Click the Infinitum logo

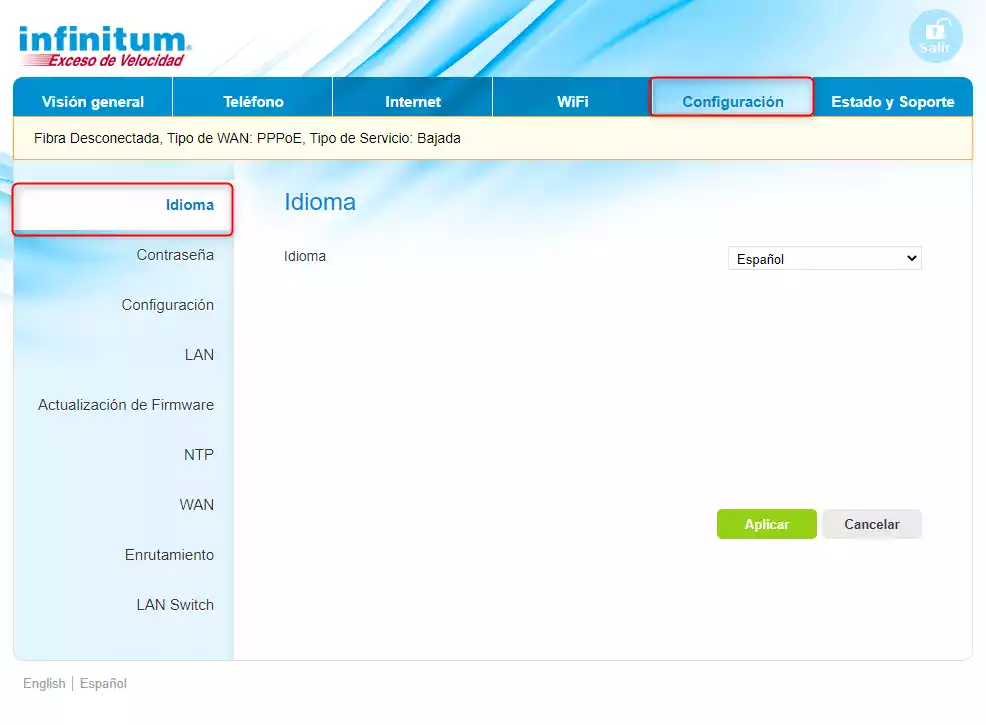point(105,47)
